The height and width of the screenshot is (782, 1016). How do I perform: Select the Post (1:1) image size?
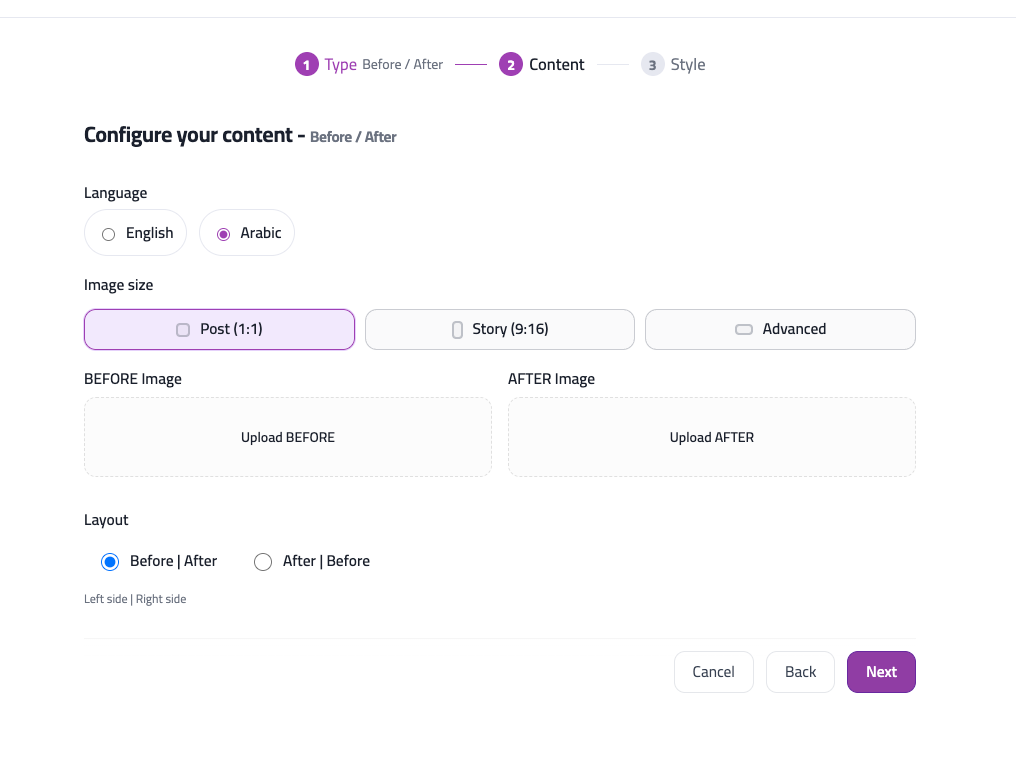(219, 328)
